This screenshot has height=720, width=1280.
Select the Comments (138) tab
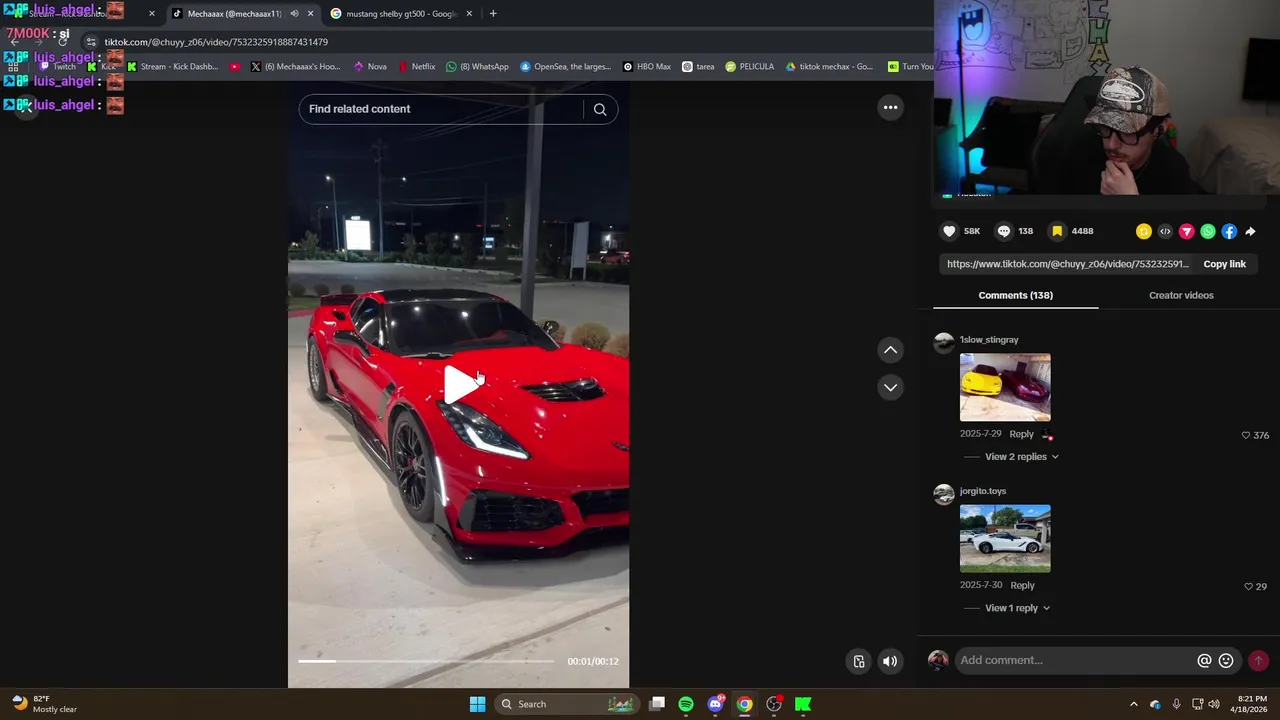coord(1015,295)
